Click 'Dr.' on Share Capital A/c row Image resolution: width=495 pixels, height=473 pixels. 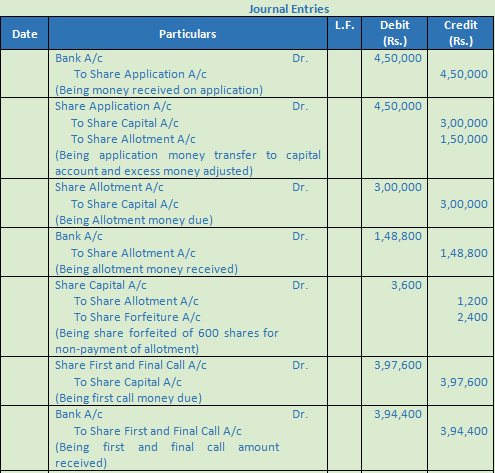(x=300, y=285)
